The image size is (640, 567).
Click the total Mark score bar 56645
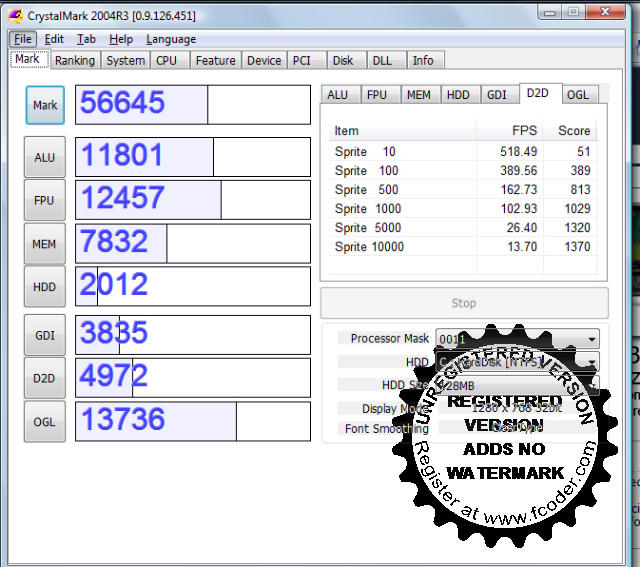tap(193, 105)
